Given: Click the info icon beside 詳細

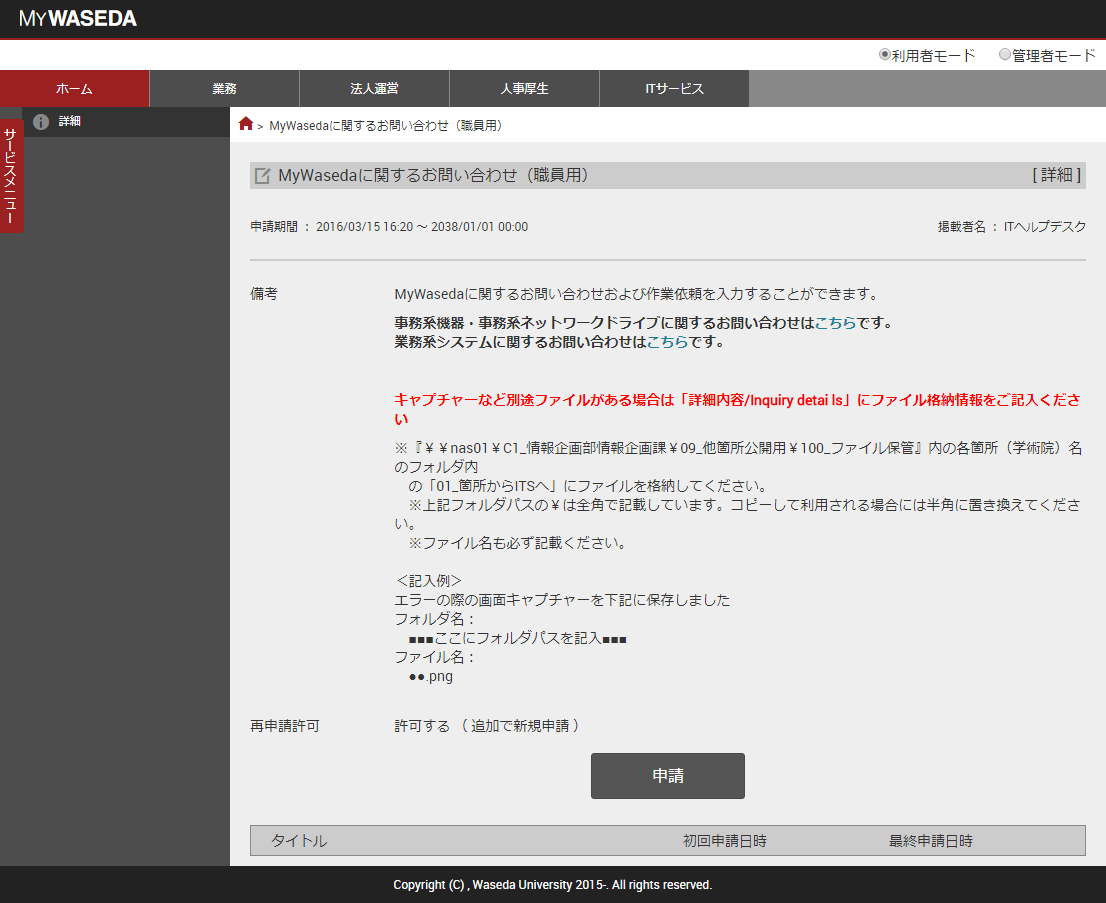Looking at the screenshot, I should click(41, 121).
